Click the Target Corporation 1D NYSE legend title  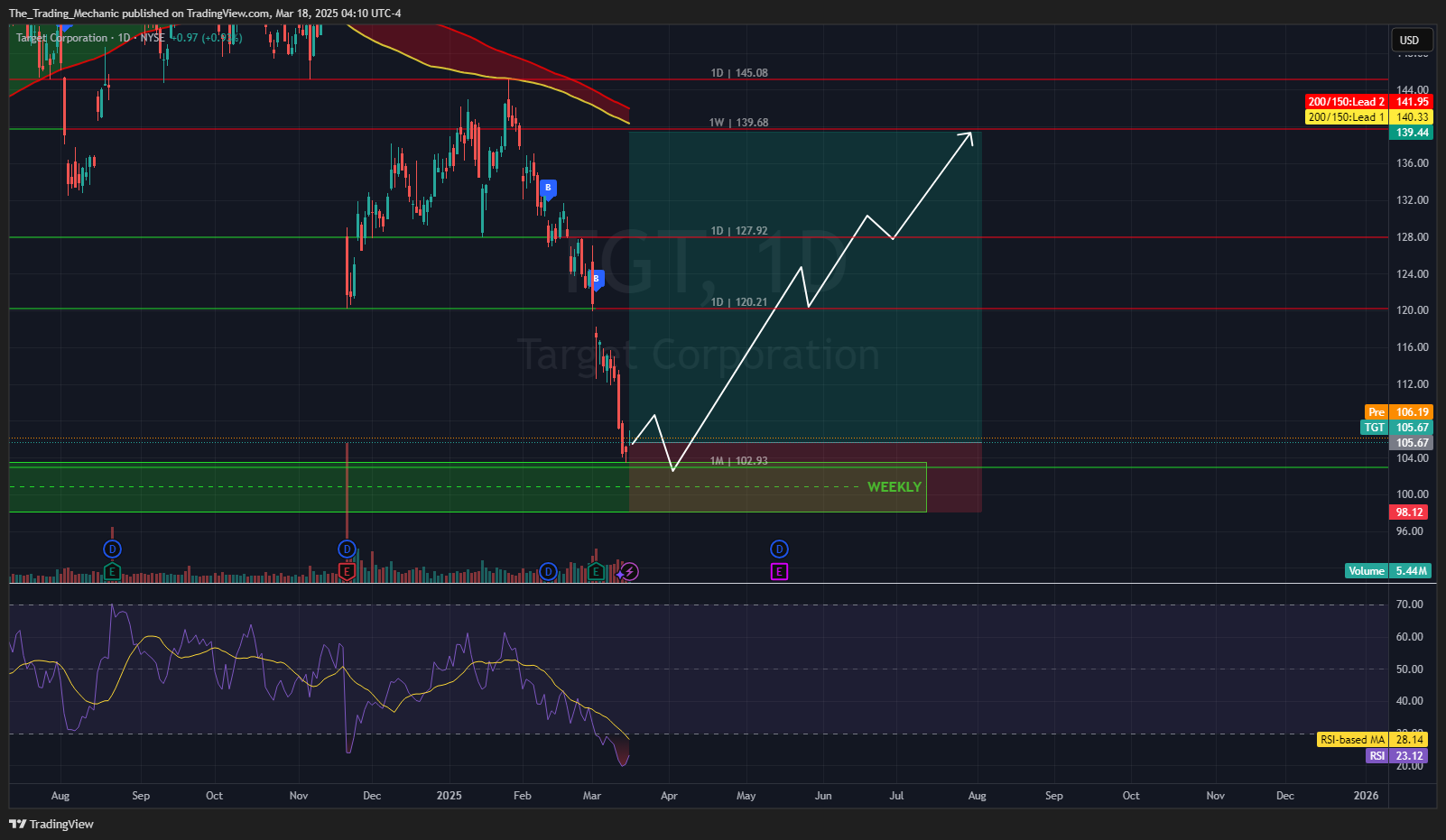click(90, 38)
